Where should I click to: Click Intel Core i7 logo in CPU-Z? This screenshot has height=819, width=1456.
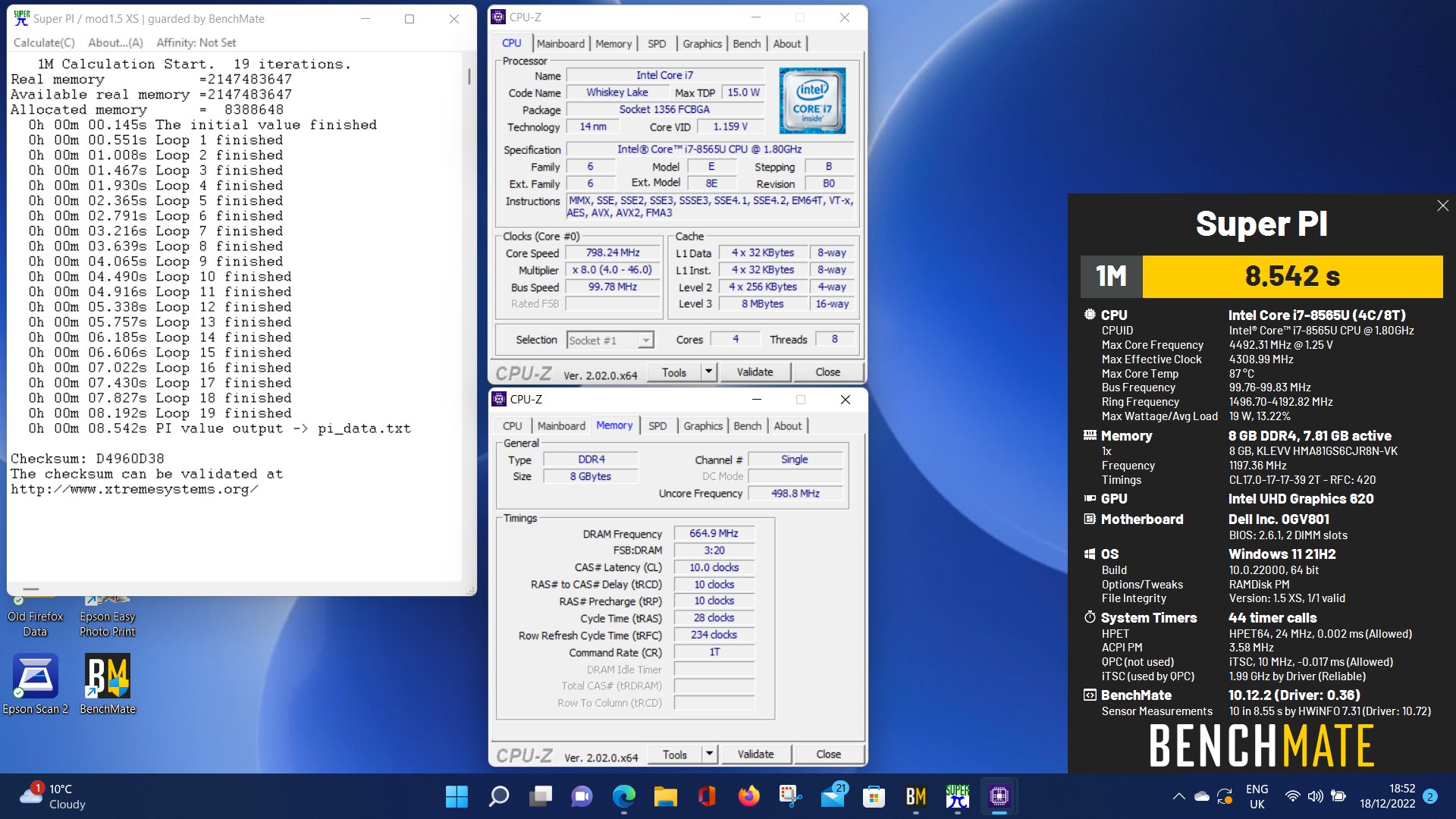pyautogui.click(x=812, y=100)
